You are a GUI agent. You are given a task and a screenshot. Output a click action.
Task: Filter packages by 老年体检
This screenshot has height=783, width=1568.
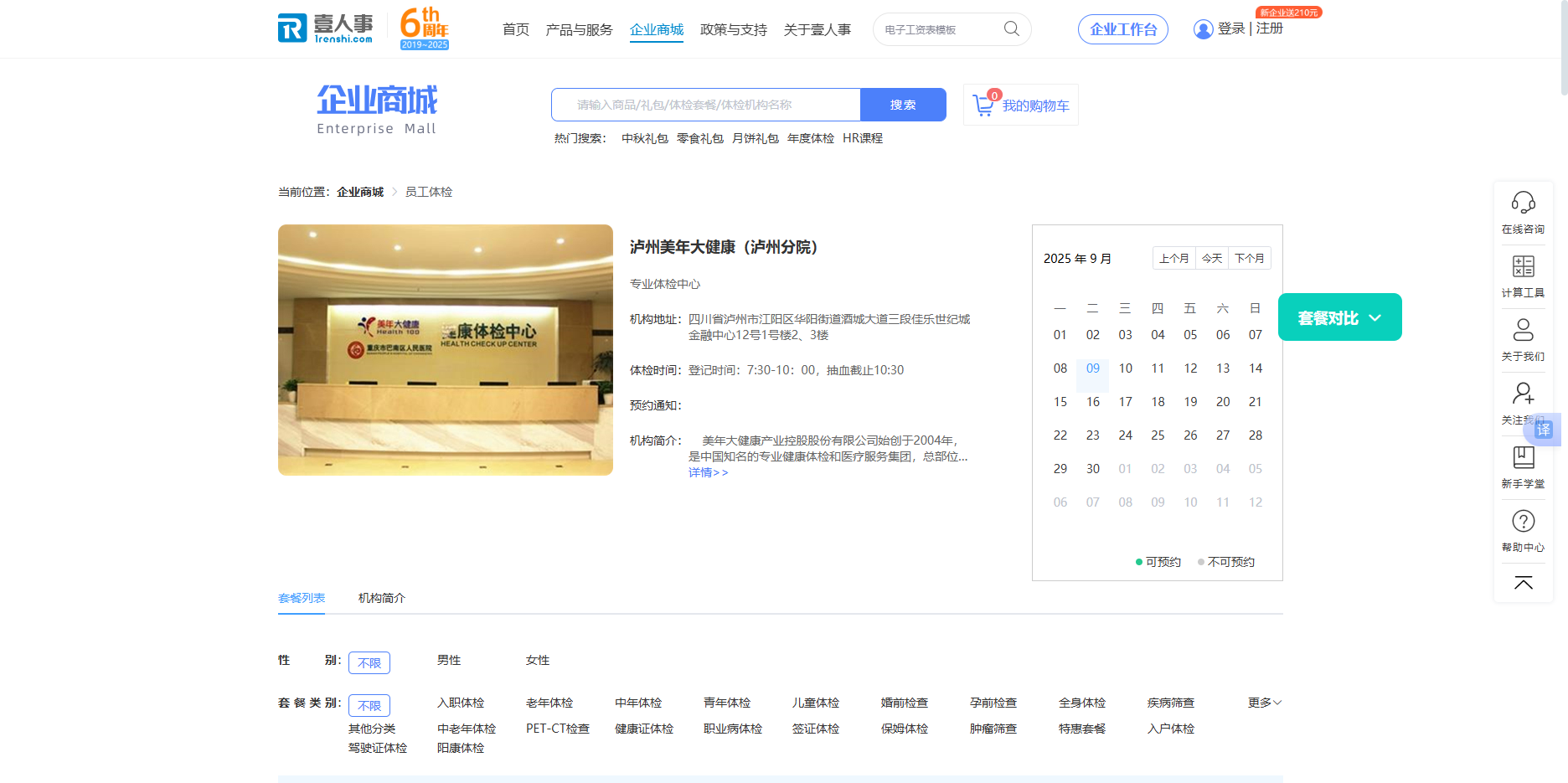549,703
